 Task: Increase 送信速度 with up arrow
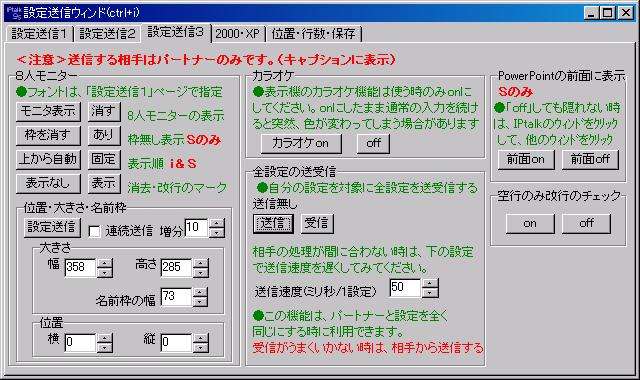point(430,283)
